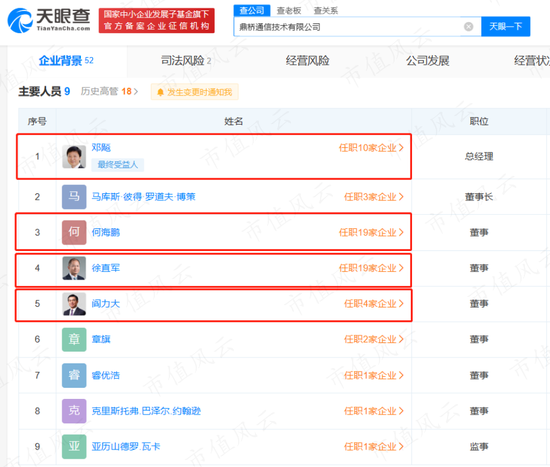Click 天眼一下 search button
This screenshot has height=467, width=550.
[505, 26]
